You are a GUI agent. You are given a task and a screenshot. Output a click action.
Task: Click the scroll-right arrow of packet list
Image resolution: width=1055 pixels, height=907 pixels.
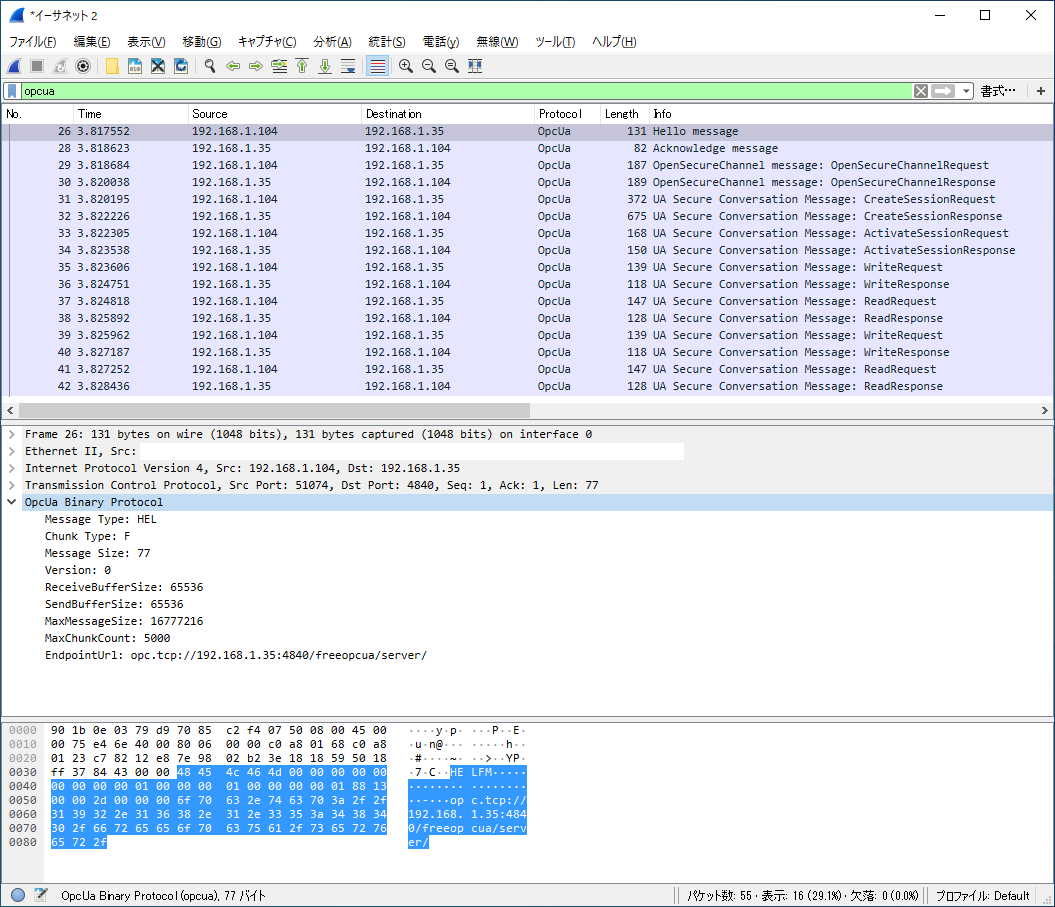pos(1044,410)
